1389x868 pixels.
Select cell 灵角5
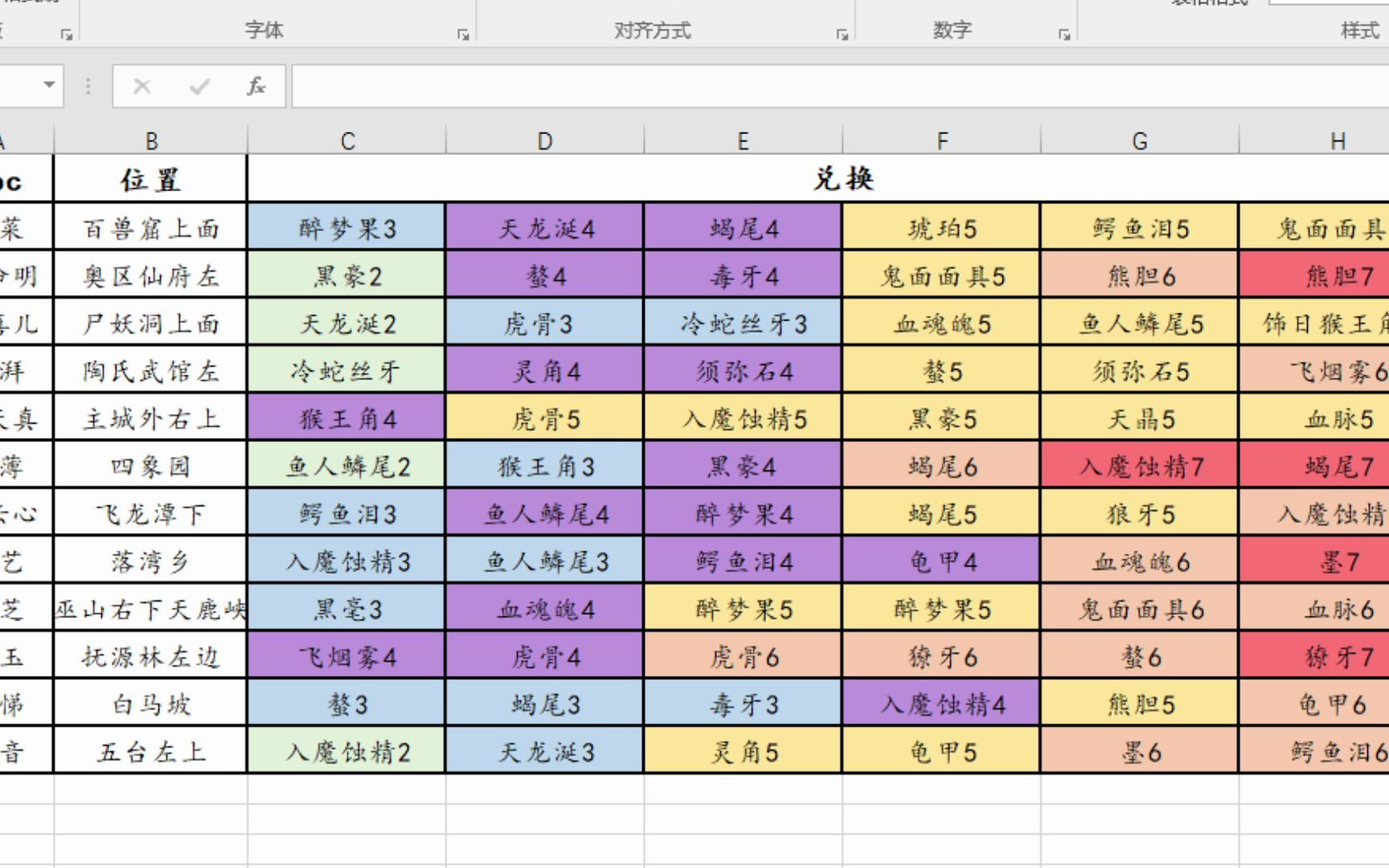pos(744,751)
